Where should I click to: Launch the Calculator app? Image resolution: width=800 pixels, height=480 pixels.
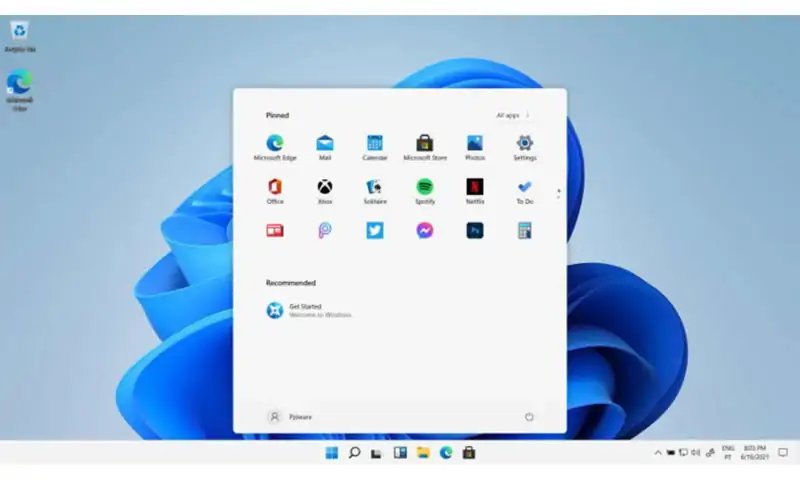click(x=524, y=231)
